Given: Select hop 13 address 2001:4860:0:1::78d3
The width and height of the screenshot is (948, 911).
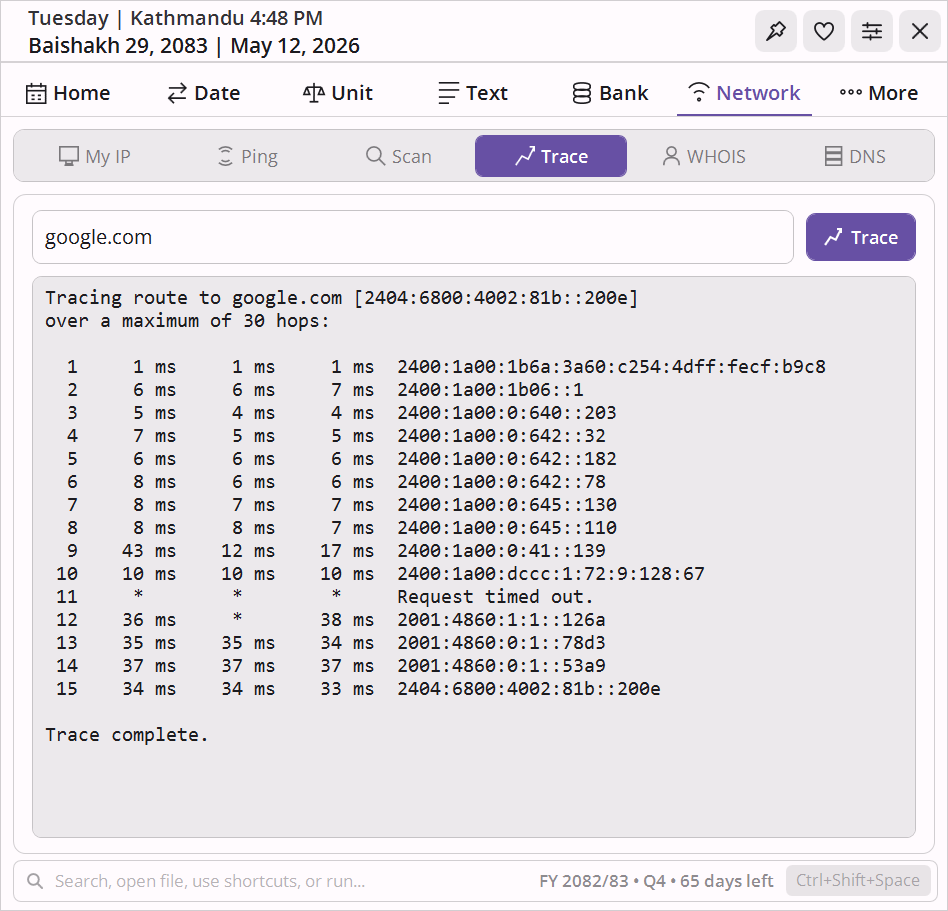Looking at the screenshot, I should [x=501, y=643].
